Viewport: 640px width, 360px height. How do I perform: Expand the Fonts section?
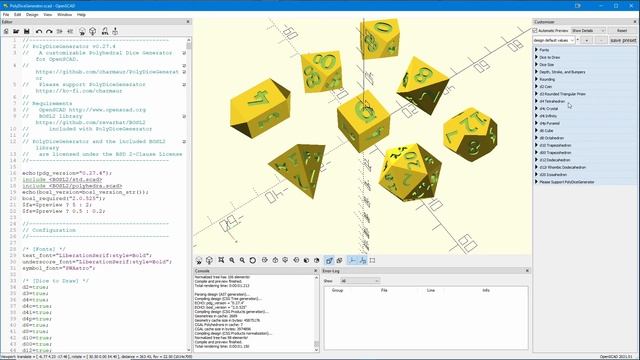[584, 50]
